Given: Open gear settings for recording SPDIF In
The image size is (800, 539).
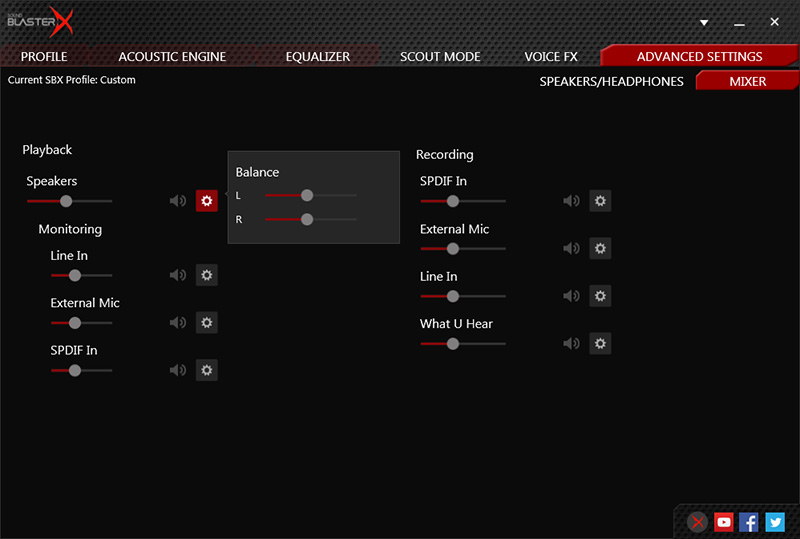Looking at the screenshot, I should click(600, 201).
